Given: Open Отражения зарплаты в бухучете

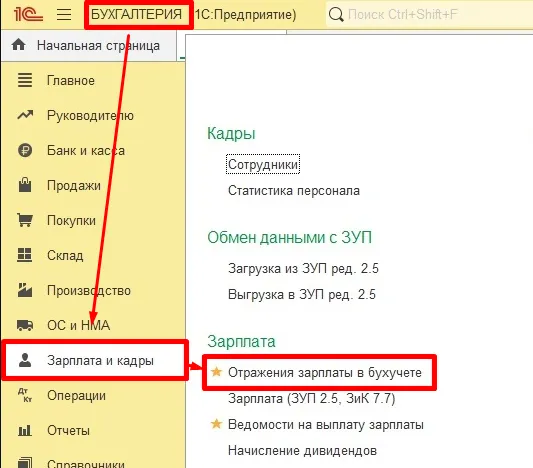Looking at the screenshot, I should click(x=325, y=372).
